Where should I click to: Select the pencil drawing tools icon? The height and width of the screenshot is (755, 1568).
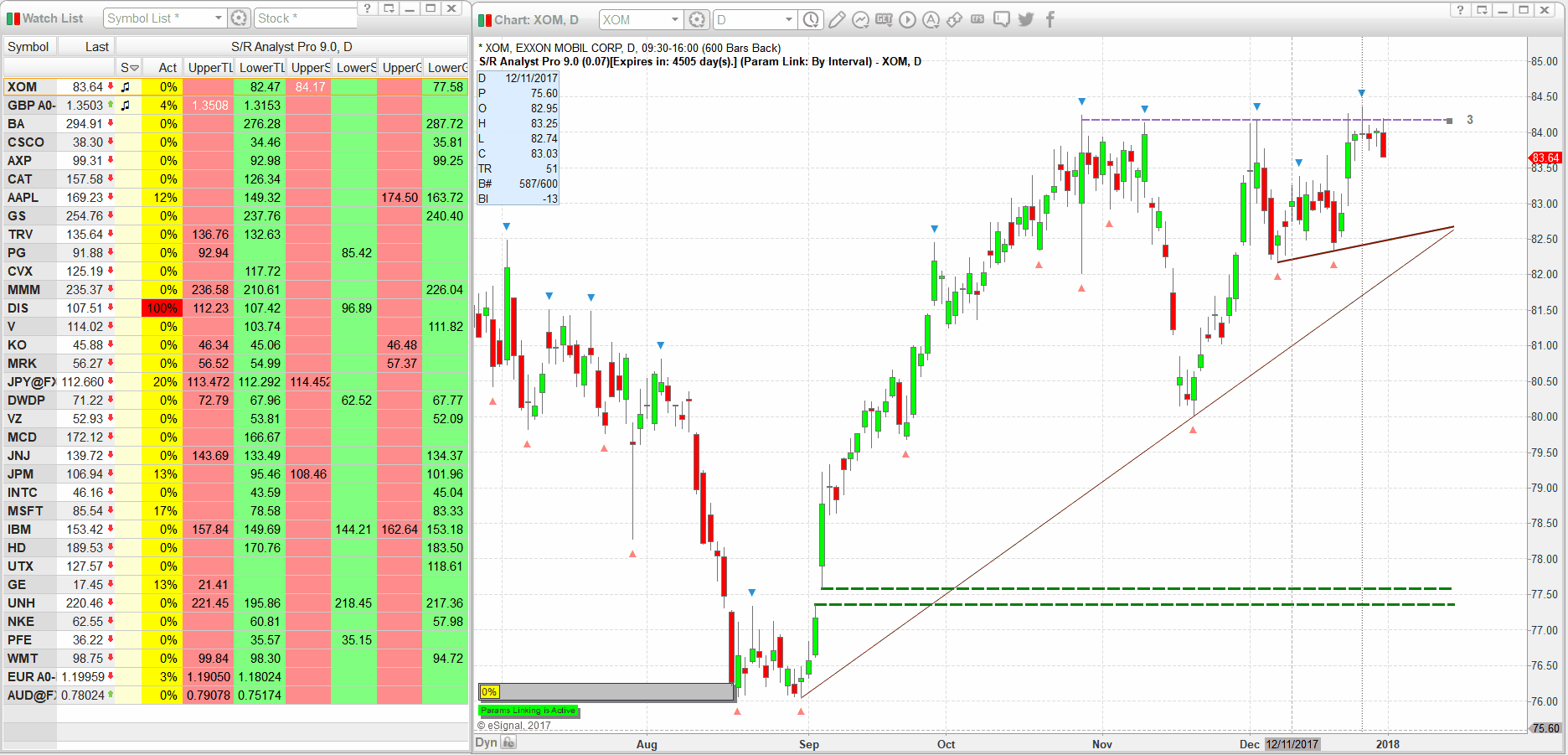point(837,19)
